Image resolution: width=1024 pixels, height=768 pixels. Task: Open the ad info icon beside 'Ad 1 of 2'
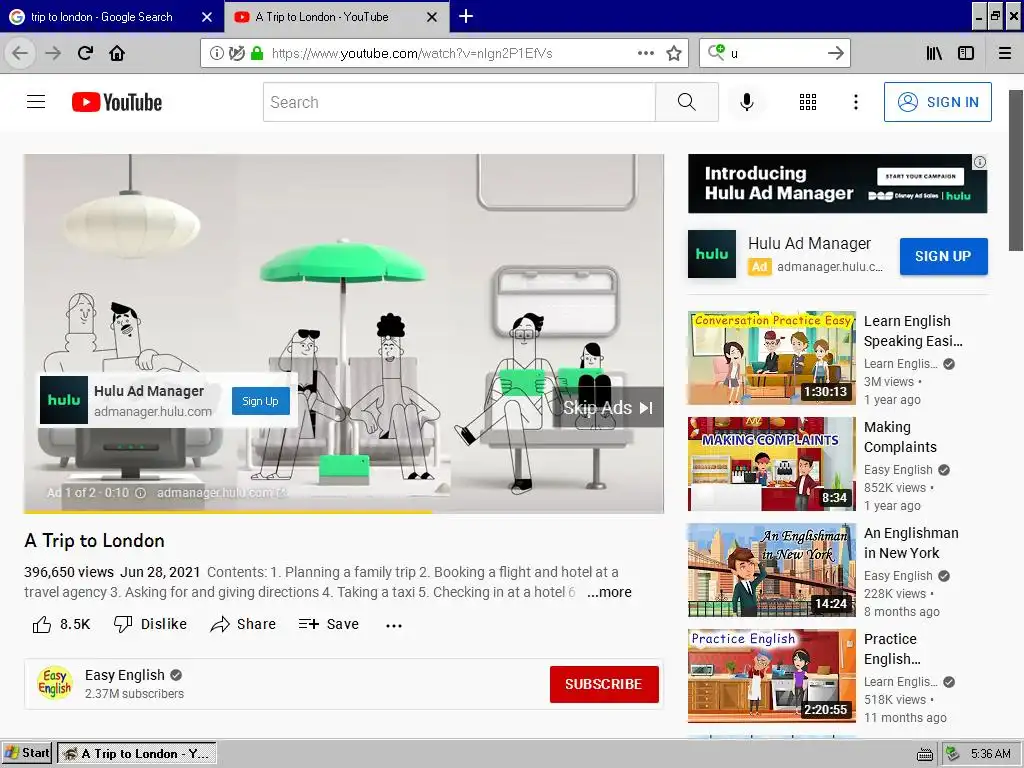point(140,493)
